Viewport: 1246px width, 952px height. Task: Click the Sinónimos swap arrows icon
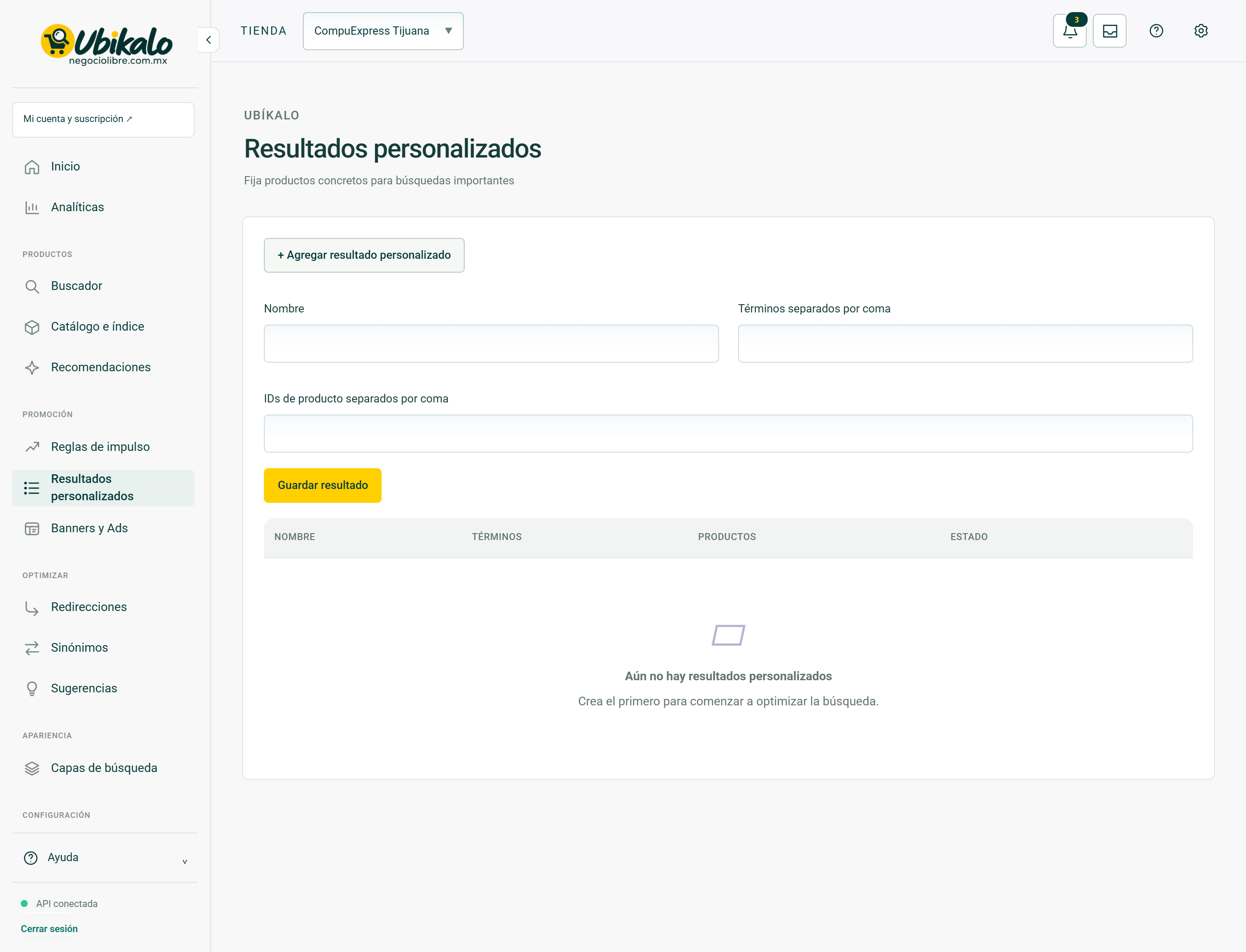[x=32, y=648]
